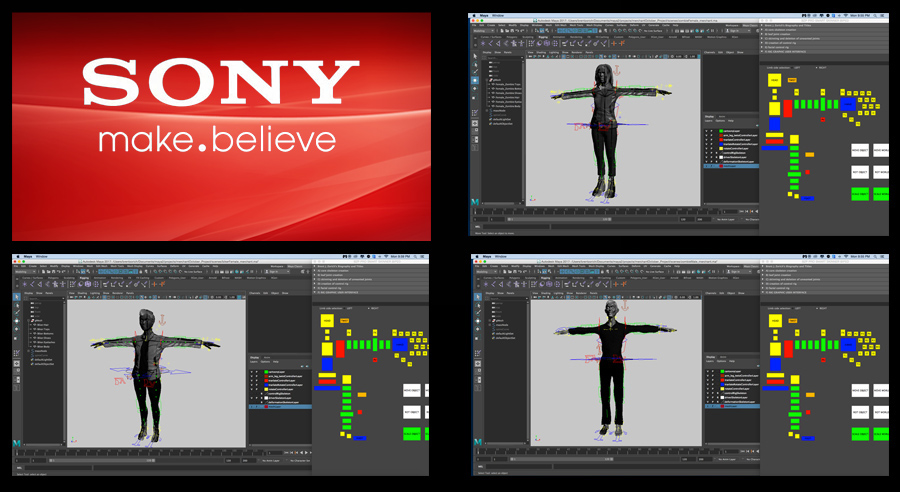900x492 pixels.
Task: Switch to Animation shelf tab in zombieFemale window
Action: pos(559,37)
